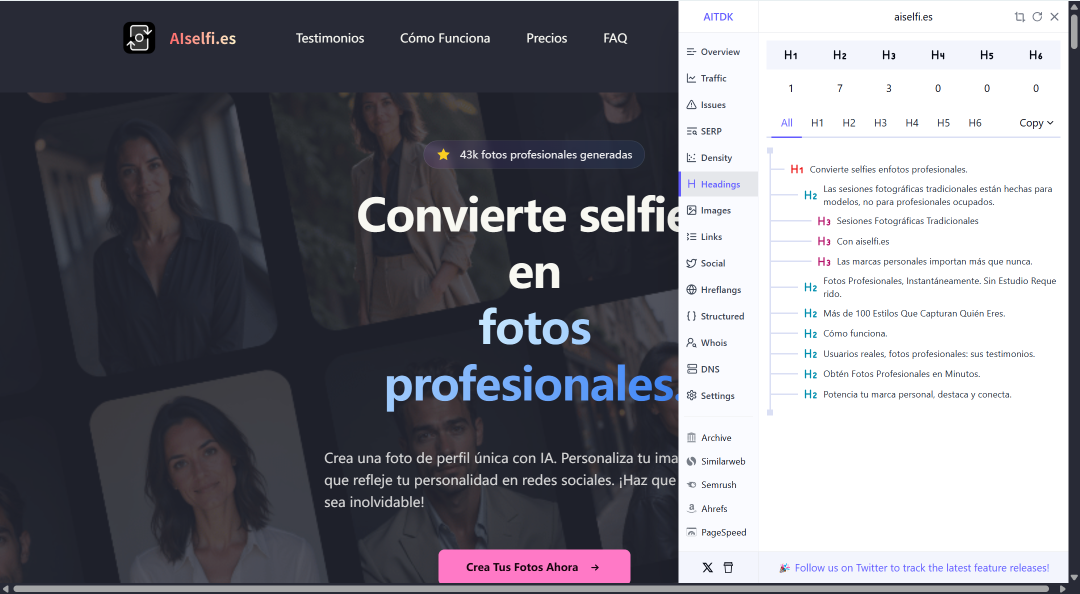Image resolution: width=1080 pixels, height=594 pixels.
Task: Click the crop/screenshot icon in panel header
Action: point(1020,17)
